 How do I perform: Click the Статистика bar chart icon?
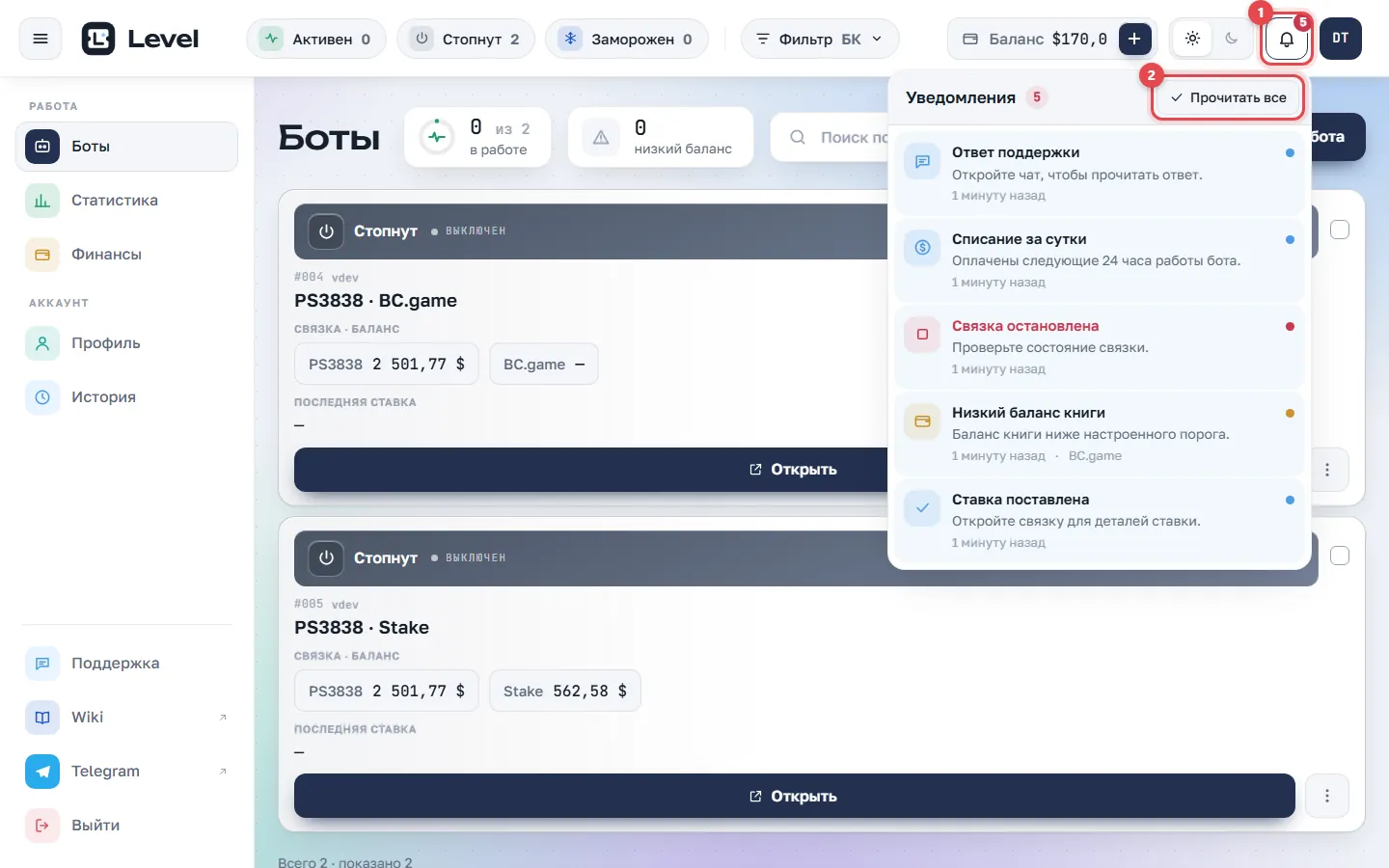(42, 201)
